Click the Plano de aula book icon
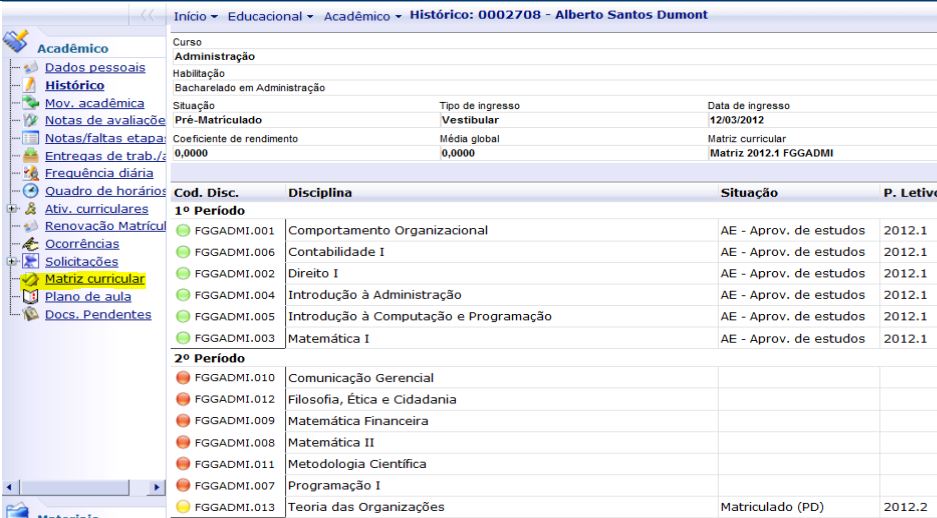 (x=30, y=297)
